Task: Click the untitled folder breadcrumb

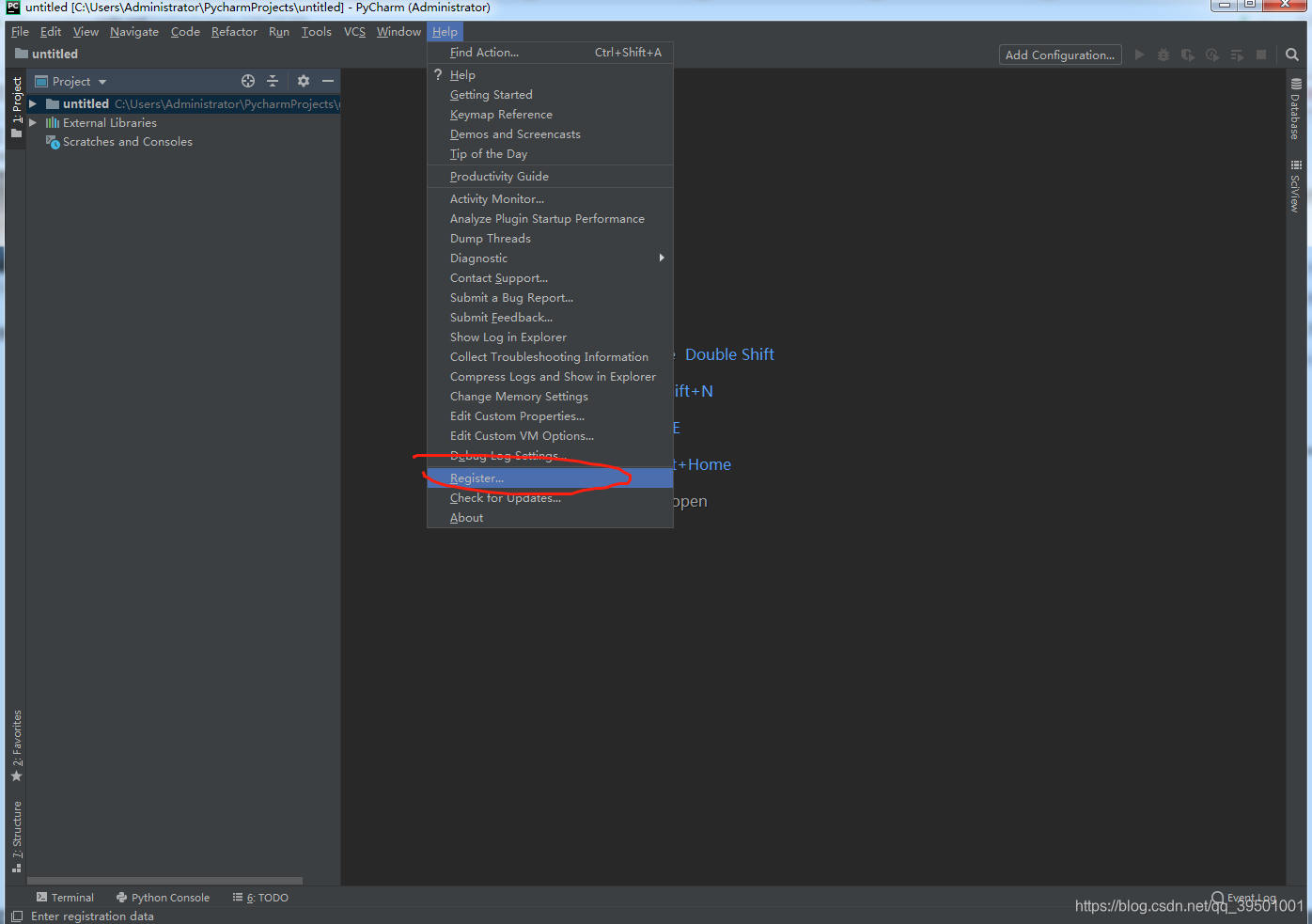Action: tap(46, 55)
